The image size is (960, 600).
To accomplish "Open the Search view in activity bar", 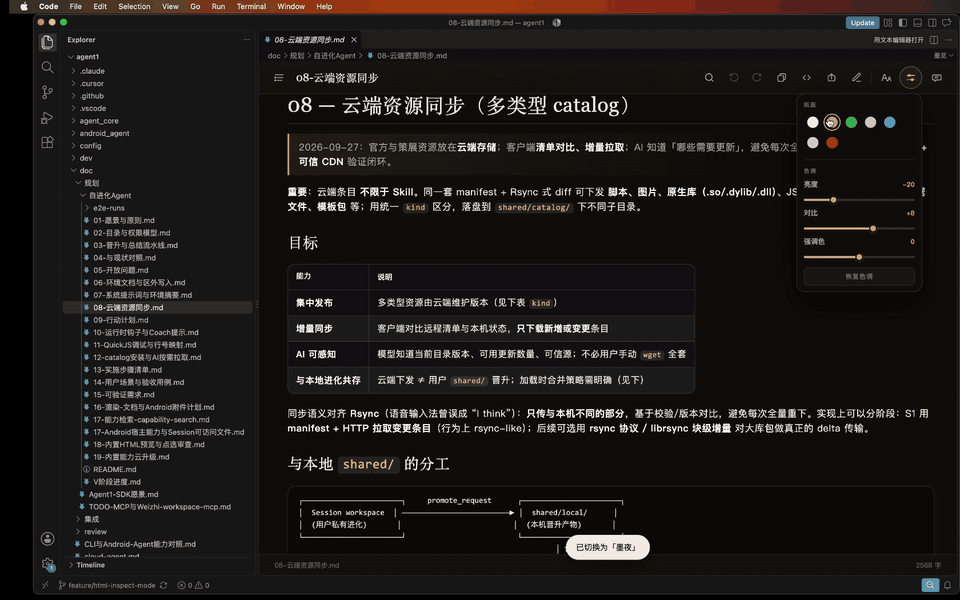I will tap(47, 67).
